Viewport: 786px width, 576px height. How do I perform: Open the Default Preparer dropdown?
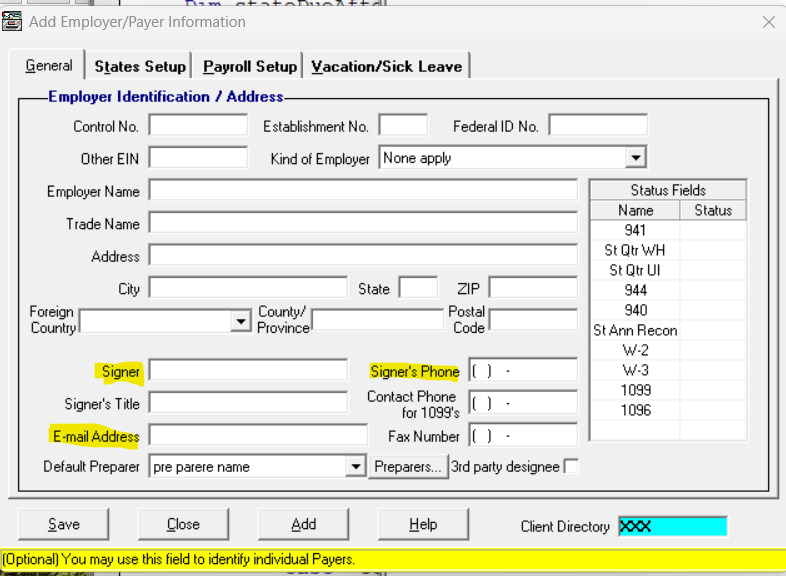[355, 467]
